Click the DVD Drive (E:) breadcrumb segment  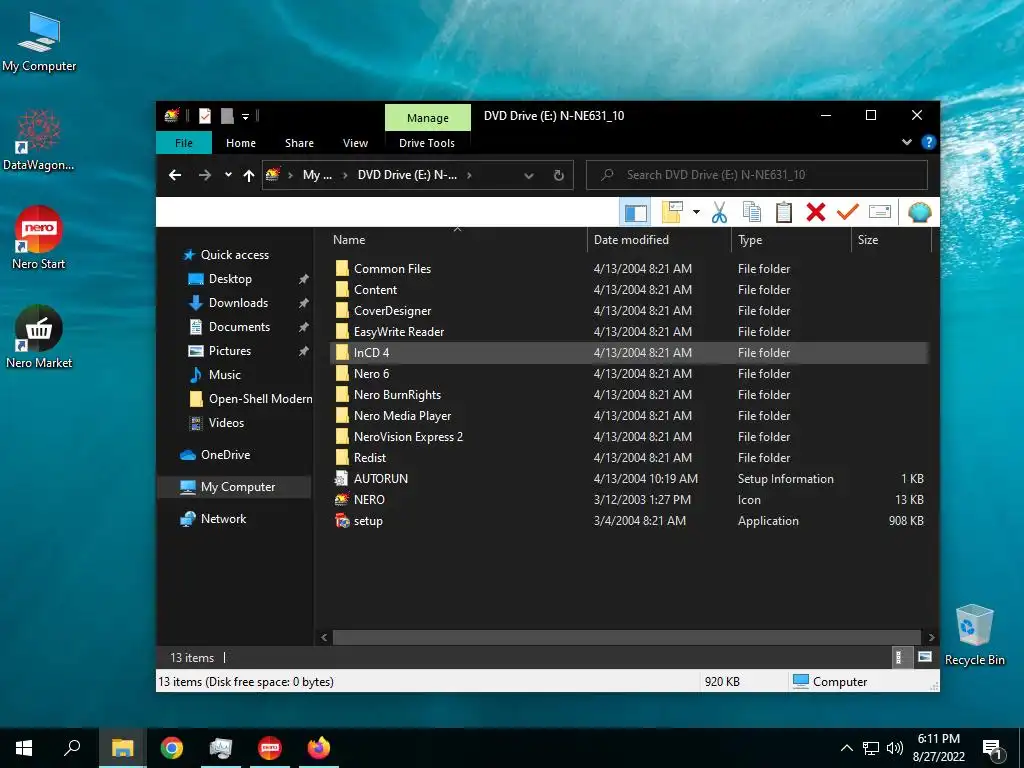point(408,174)
